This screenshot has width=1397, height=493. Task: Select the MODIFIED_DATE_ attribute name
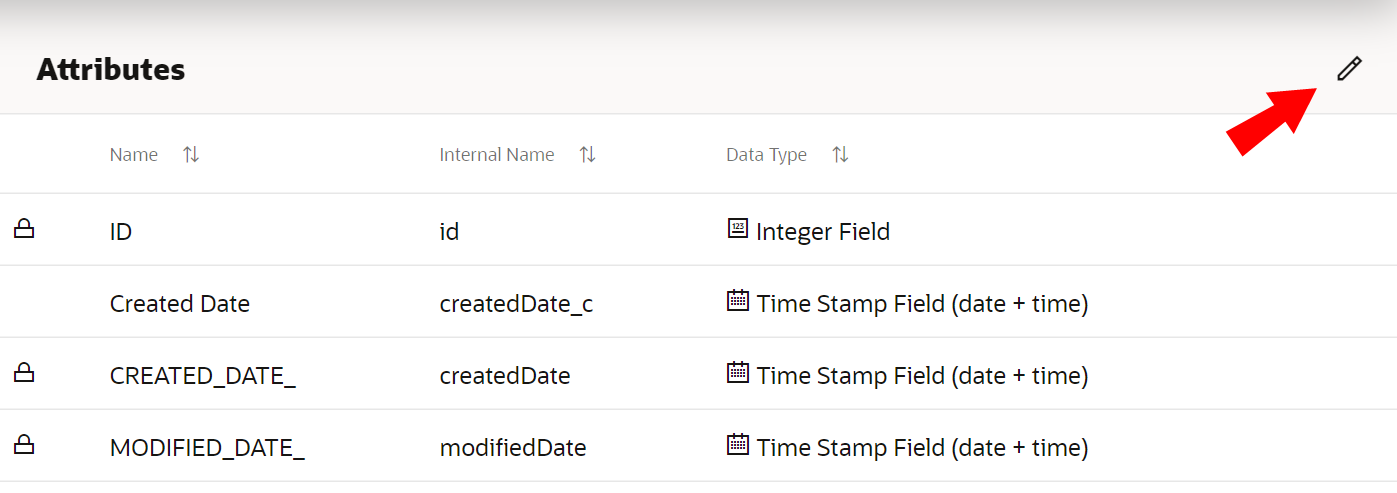tap(207, 448)
